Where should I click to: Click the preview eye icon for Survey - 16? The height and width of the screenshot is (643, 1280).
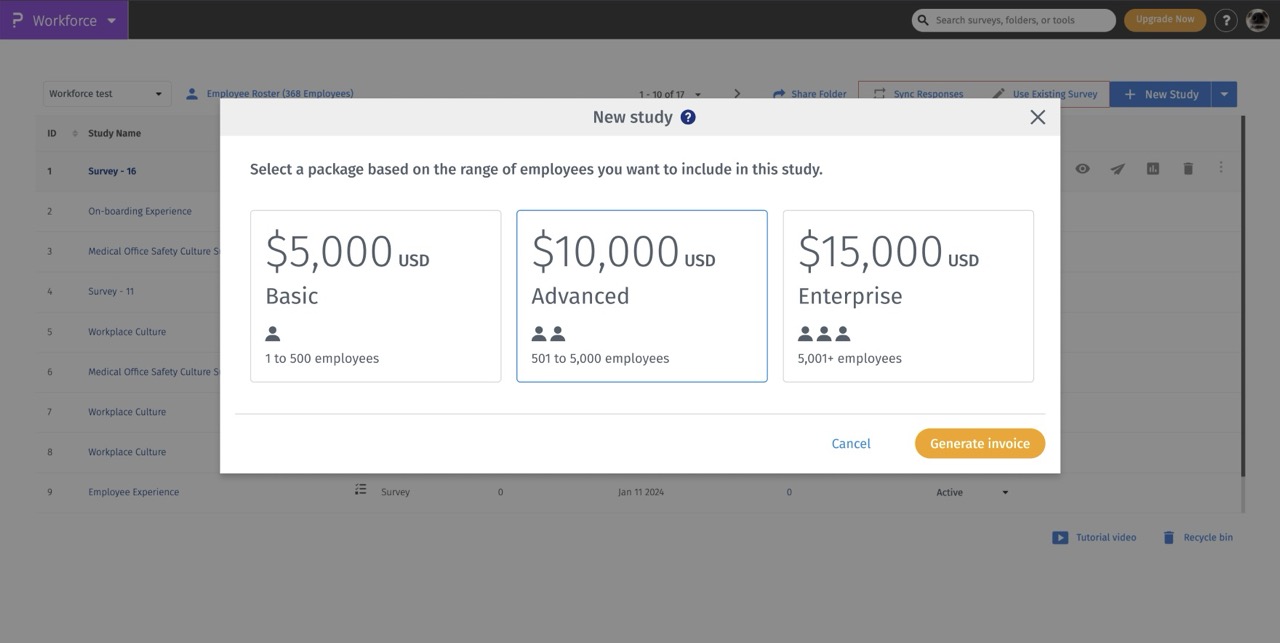click(1082, 169)
